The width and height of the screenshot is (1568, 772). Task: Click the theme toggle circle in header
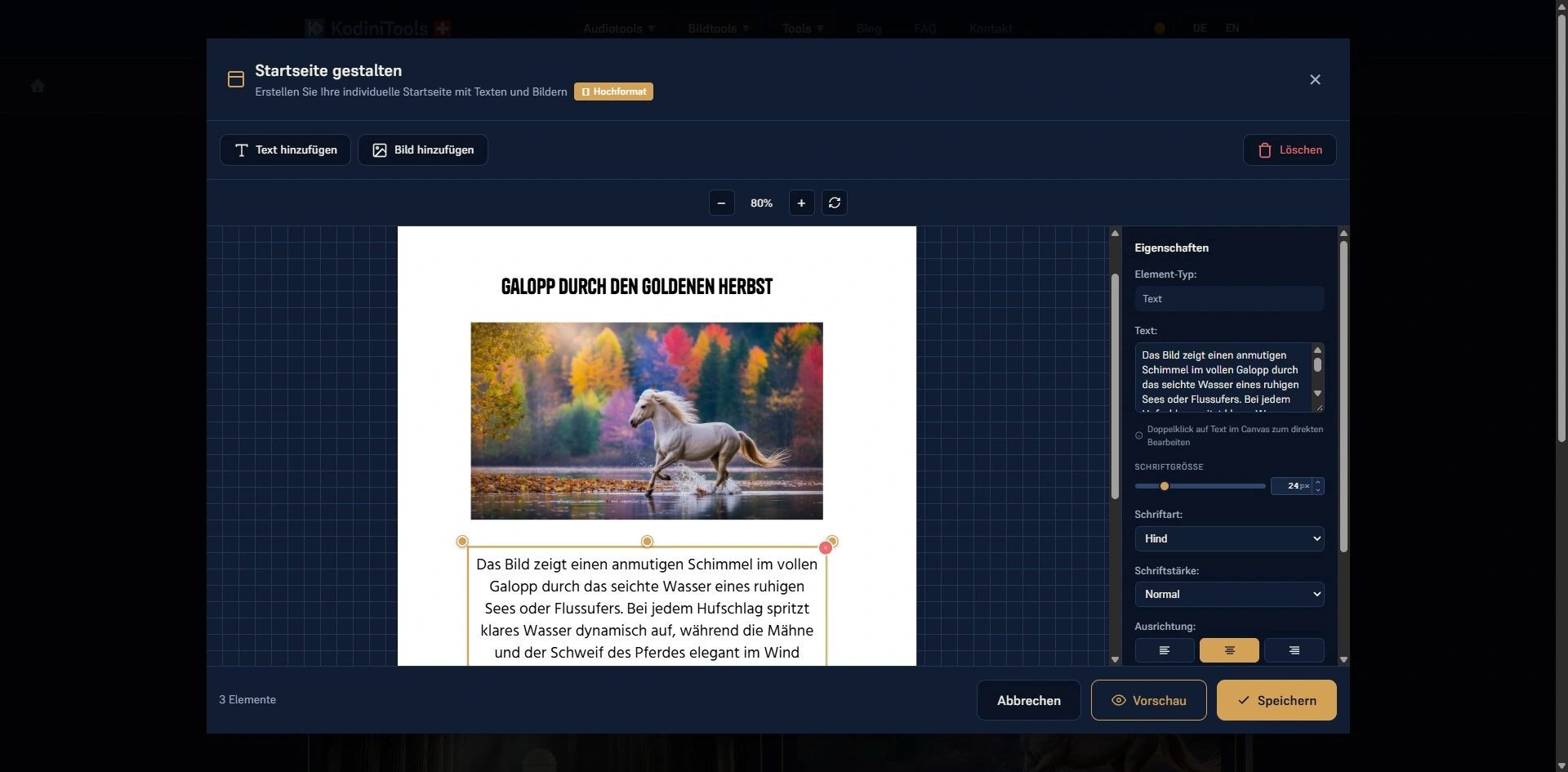point(1160,29)
